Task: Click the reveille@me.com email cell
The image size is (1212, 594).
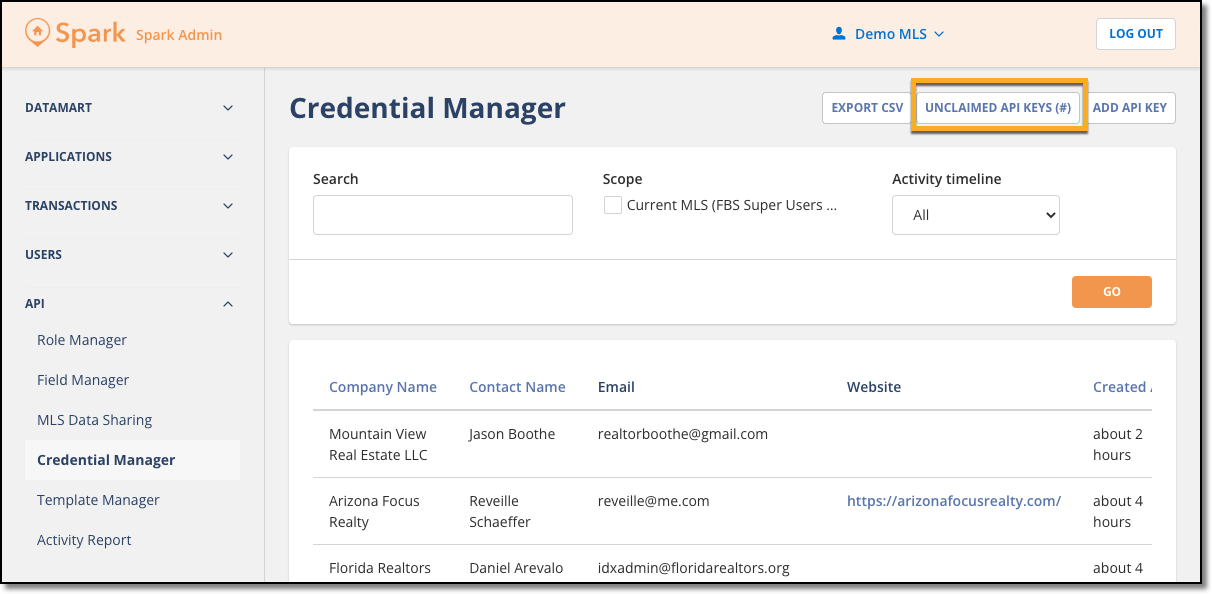Action: coord(654,501)
